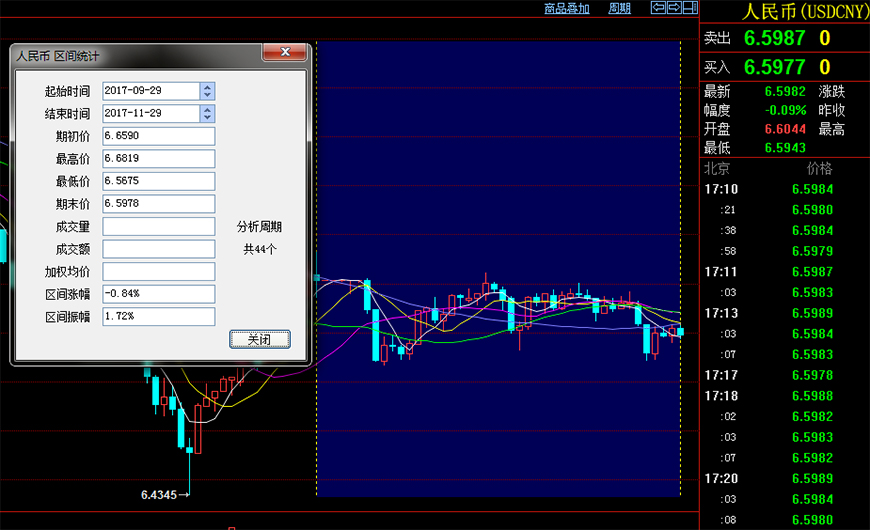Viewport: 870px width, 530px height.
Task: Click the right arrow navigation icon
Action: click(673, 8)
